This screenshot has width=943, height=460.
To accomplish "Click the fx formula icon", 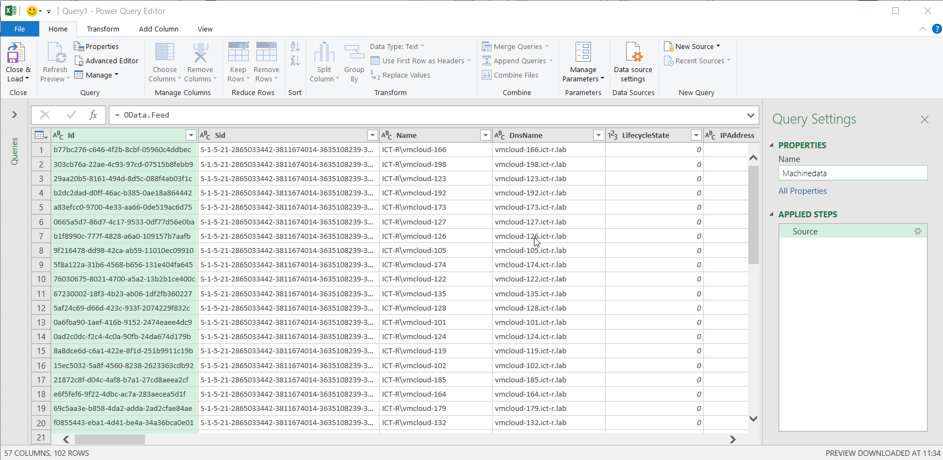I will (93, 115).
